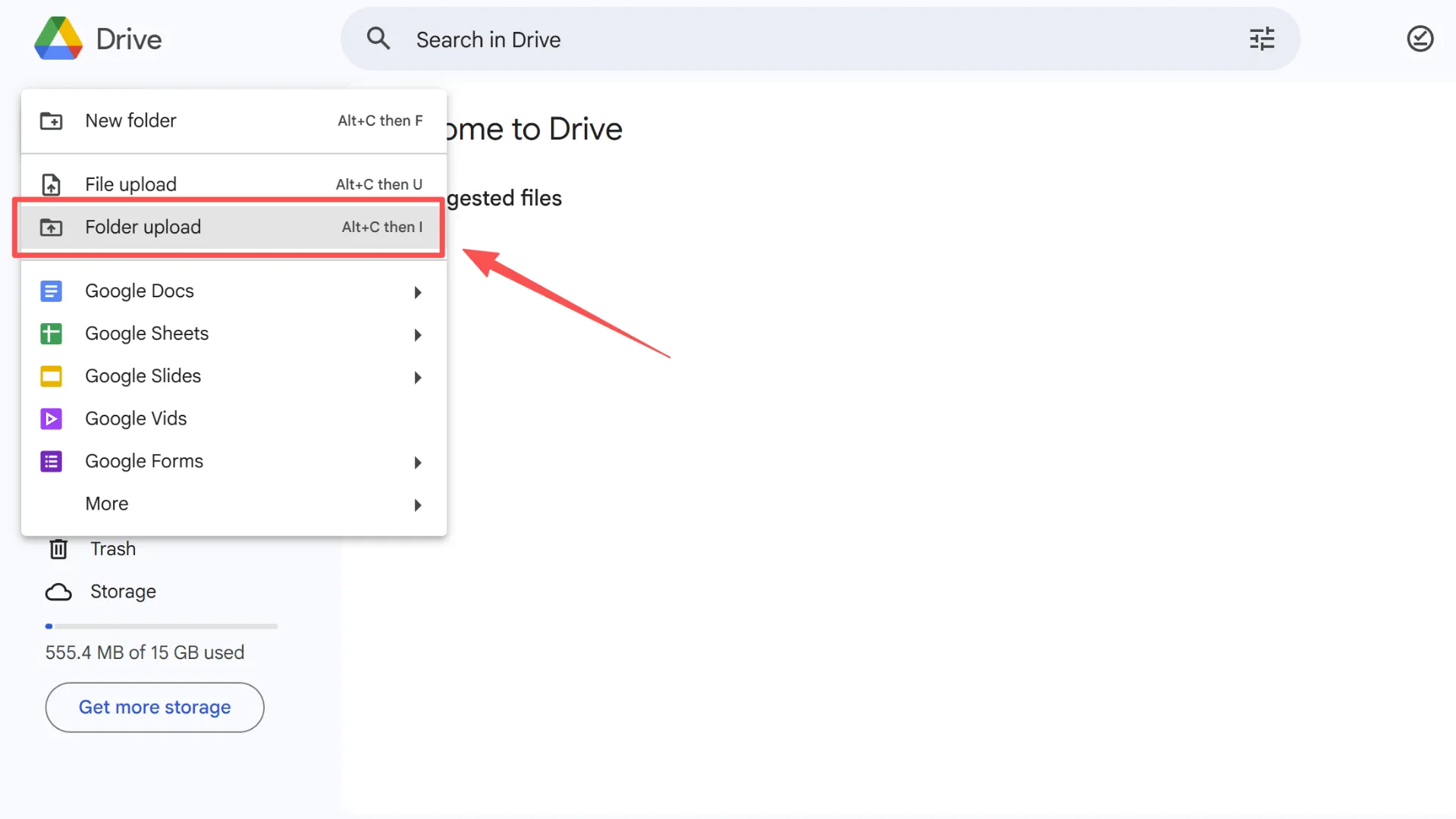Select Google Docs menu entry text

140,291
